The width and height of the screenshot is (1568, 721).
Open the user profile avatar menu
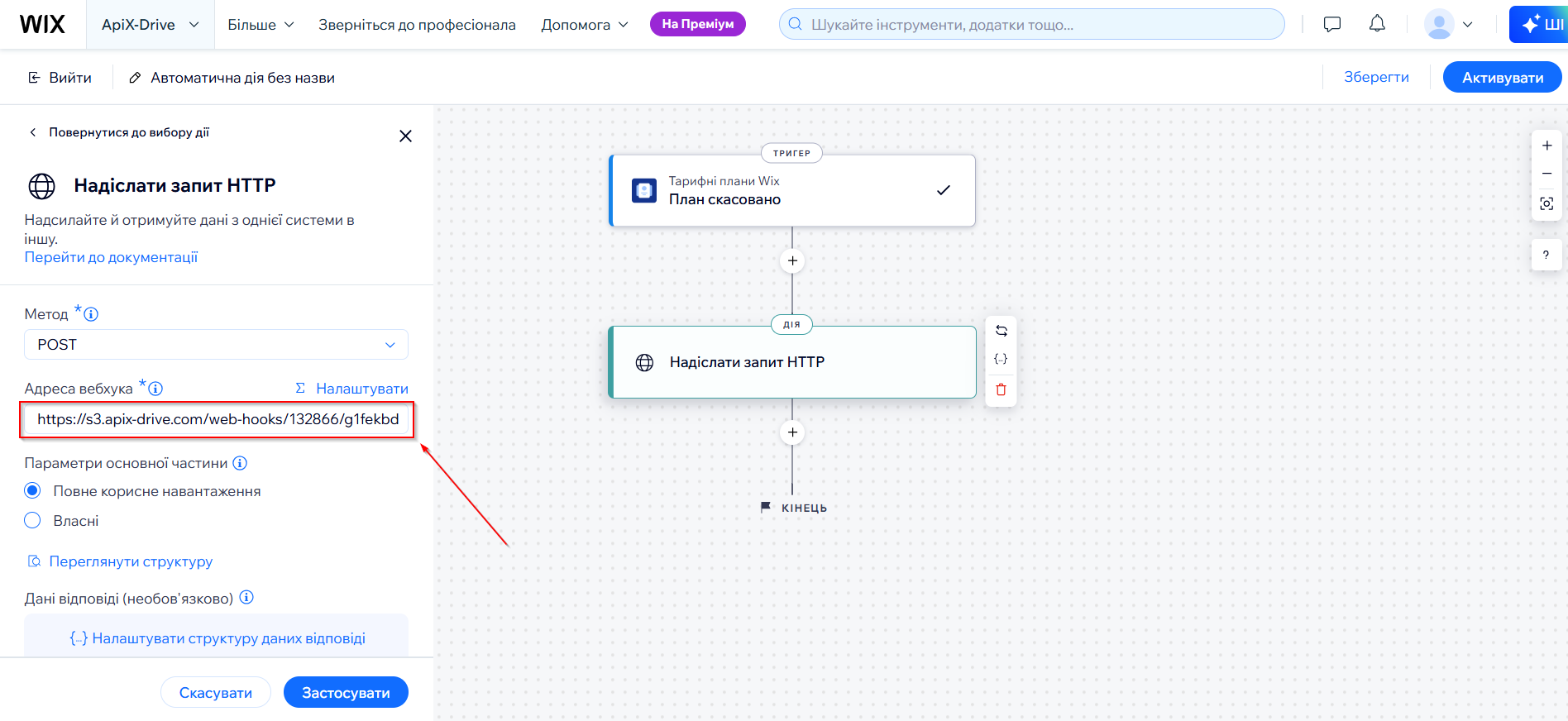[1448, 24]
